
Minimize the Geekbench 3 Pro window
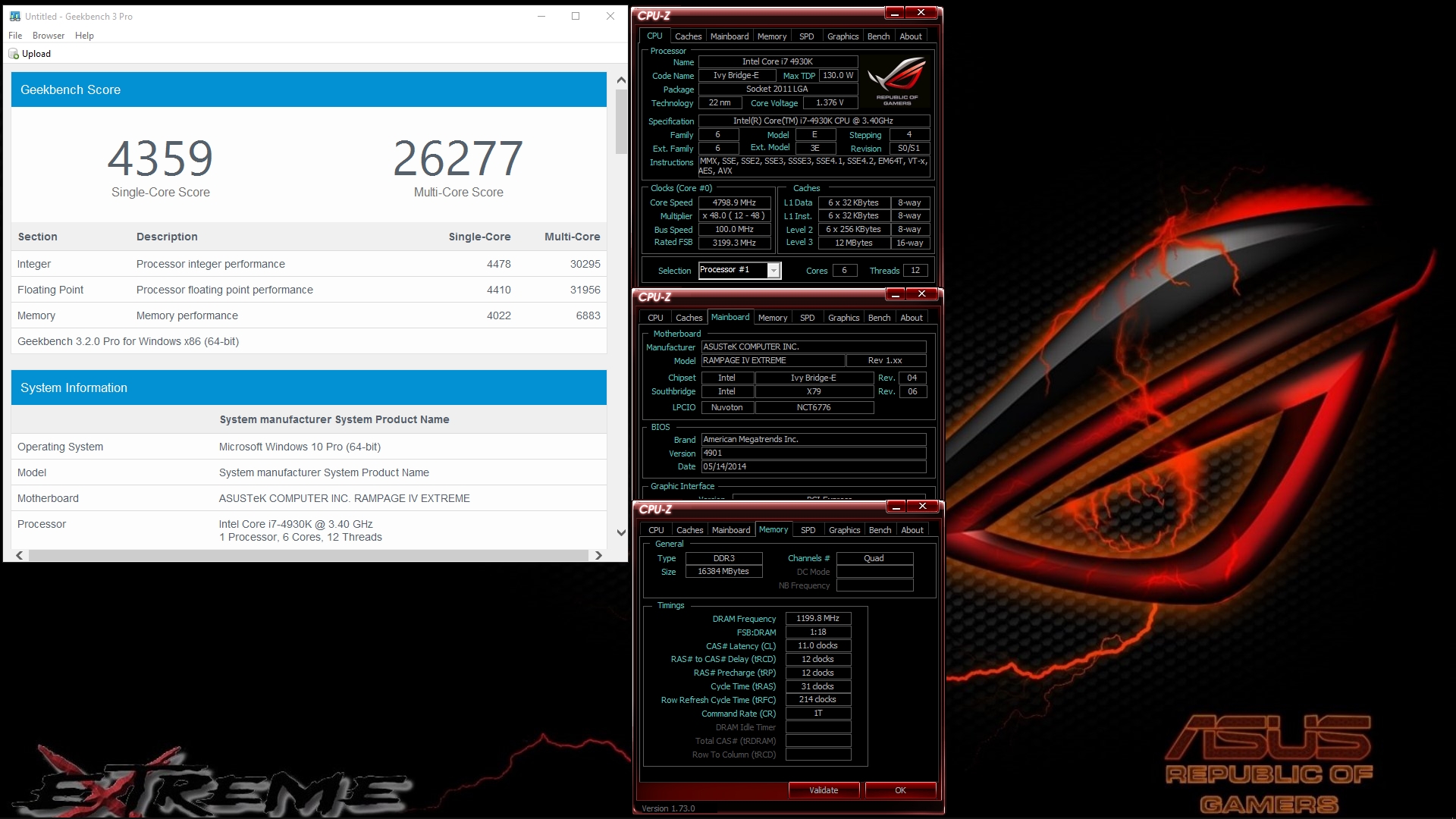[x=542, y=16]
